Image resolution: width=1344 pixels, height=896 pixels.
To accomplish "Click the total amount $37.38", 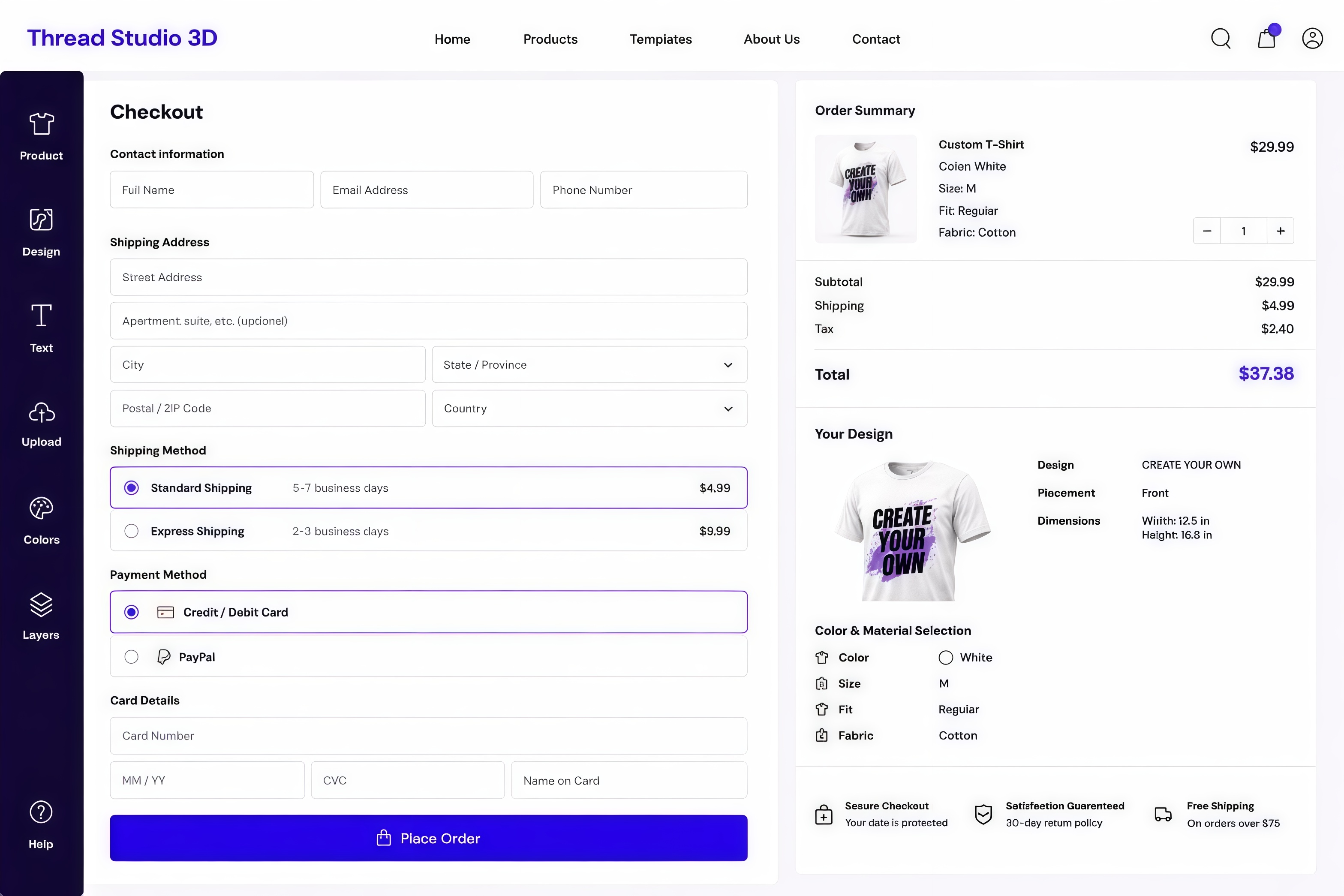I will 1266,374.
